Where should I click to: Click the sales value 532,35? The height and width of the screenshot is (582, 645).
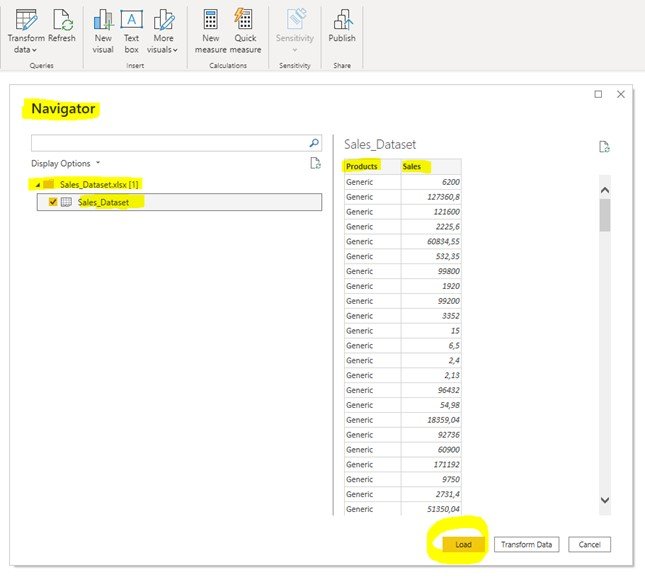pos(448,256)
